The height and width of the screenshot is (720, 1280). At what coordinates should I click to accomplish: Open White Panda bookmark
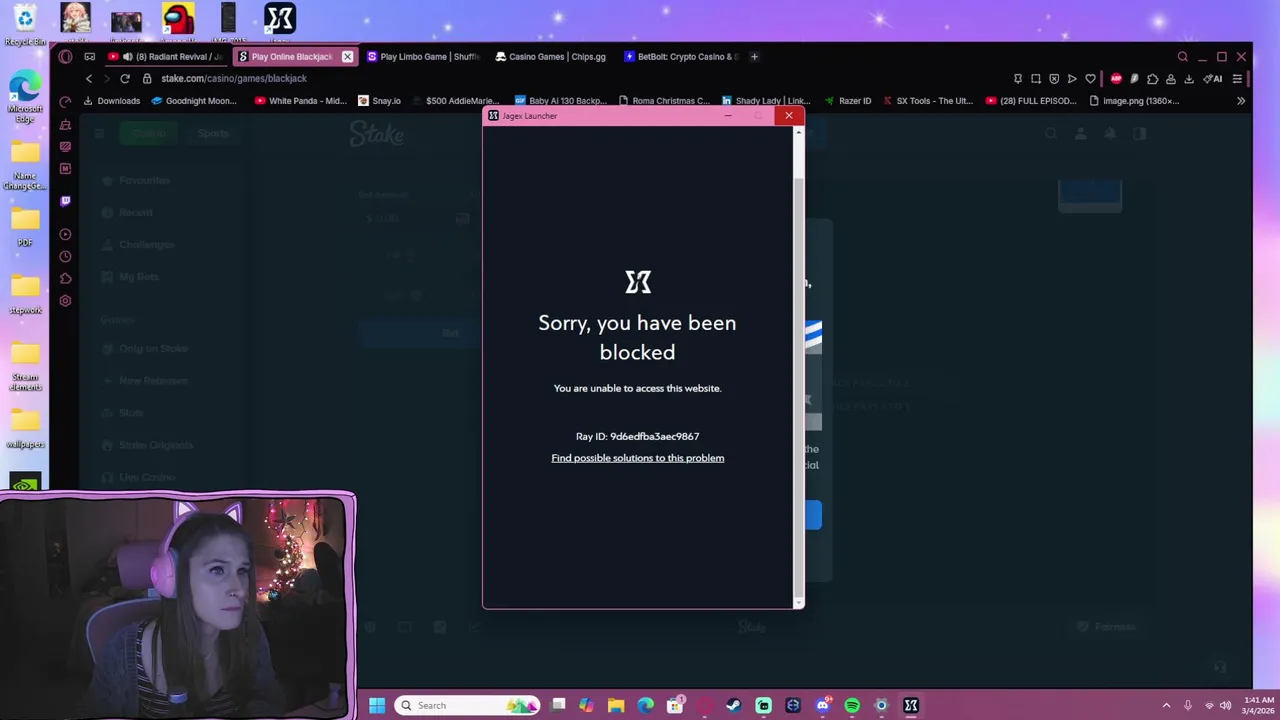coord(300,101)
